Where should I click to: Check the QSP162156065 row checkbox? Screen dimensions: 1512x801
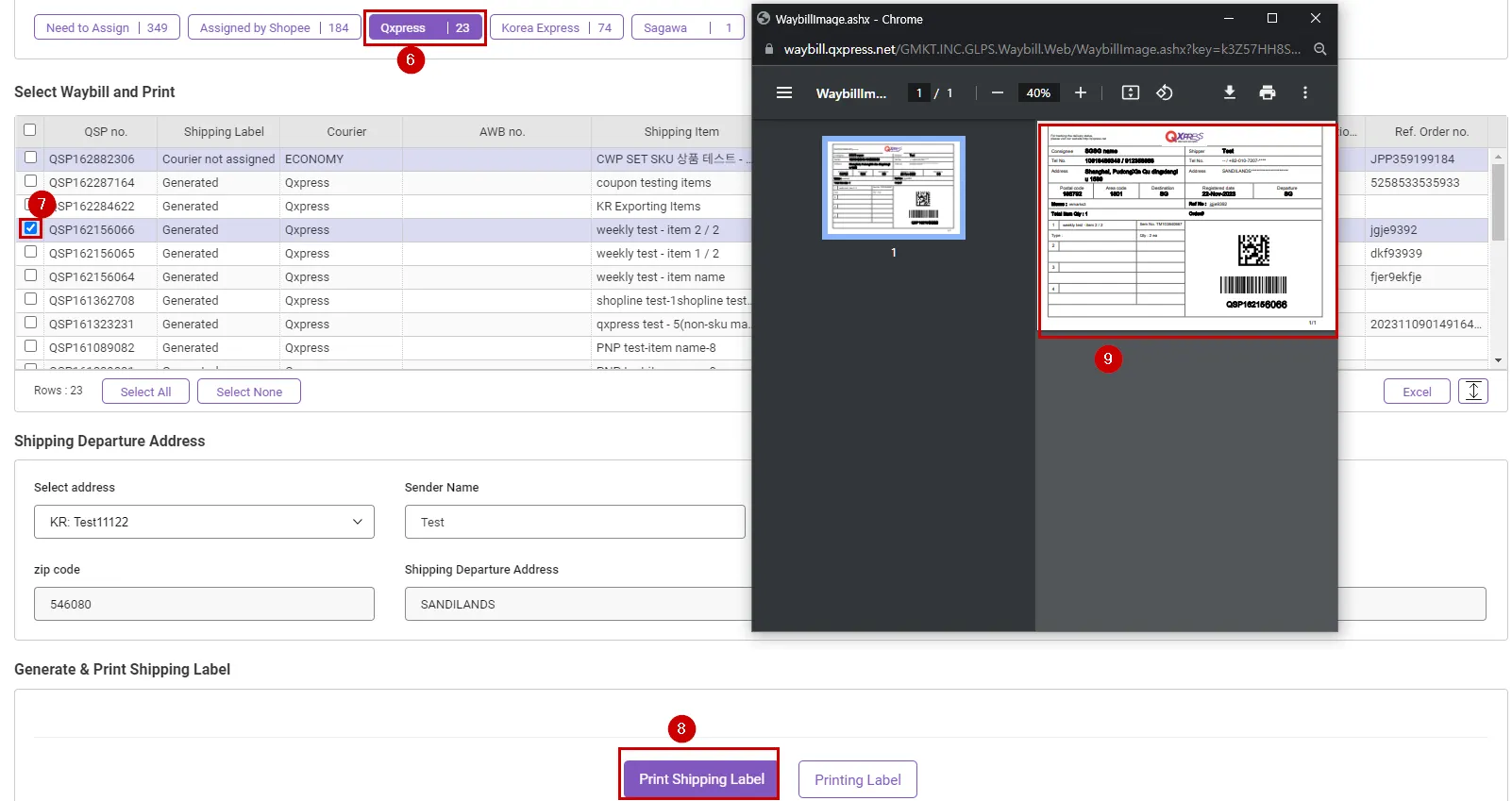click(x=31, y=252)
